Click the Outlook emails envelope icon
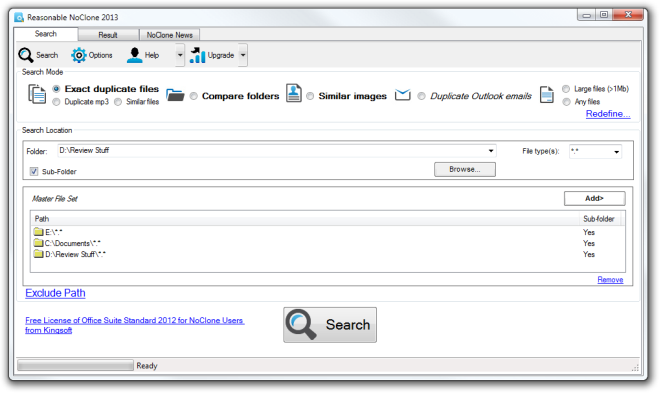660x393 pixels. pos(402,95)
